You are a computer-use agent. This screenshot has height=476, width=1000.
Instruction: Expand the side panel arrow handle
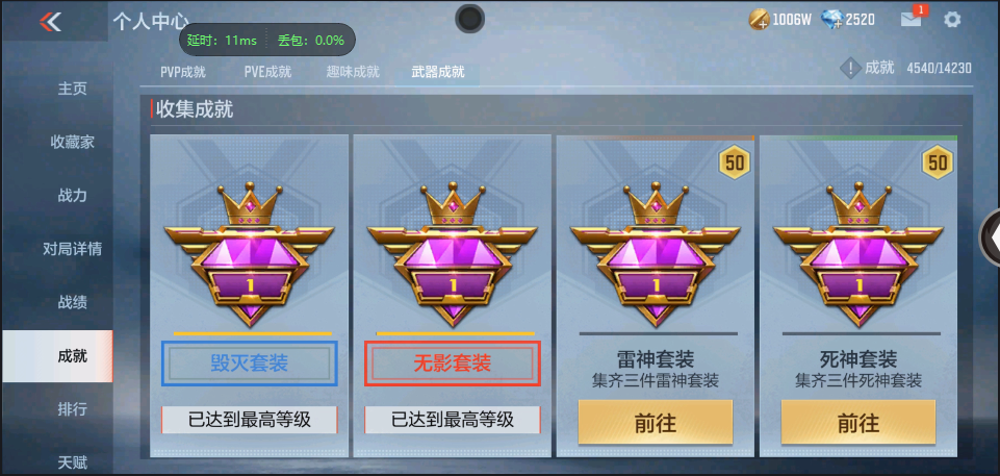(x=990, y=237)
